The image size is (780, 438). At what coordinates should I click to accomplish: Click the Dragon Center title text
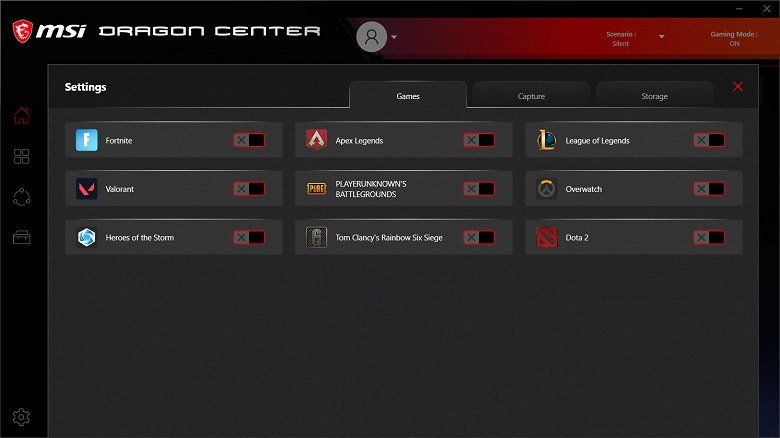coord(209,31)
